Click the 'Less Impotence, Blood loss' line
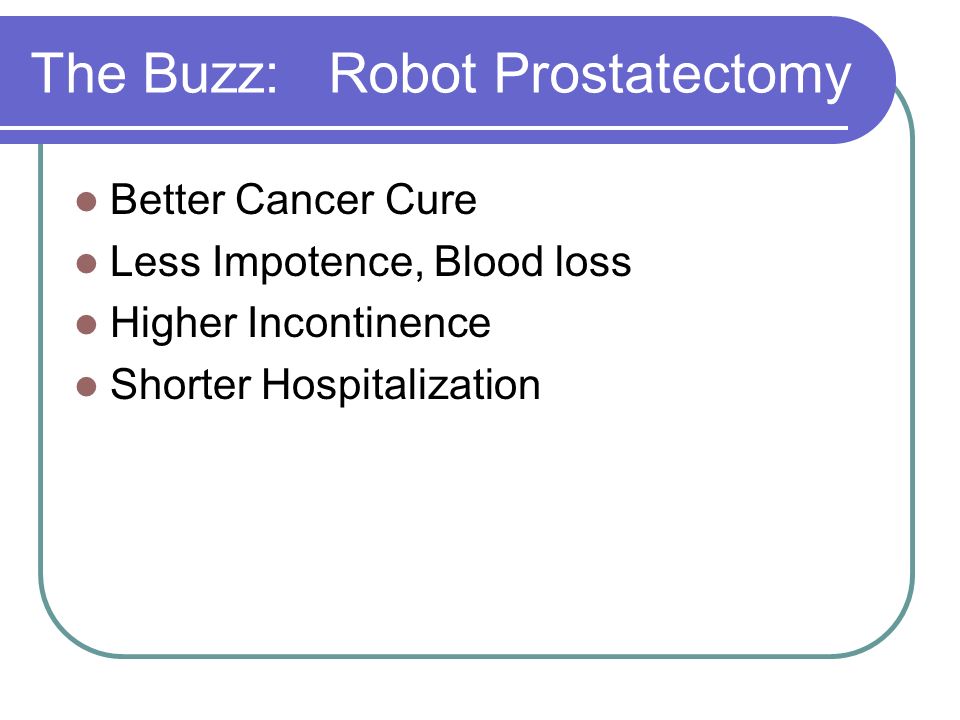960x720 pixels. [x=370, y=261]
